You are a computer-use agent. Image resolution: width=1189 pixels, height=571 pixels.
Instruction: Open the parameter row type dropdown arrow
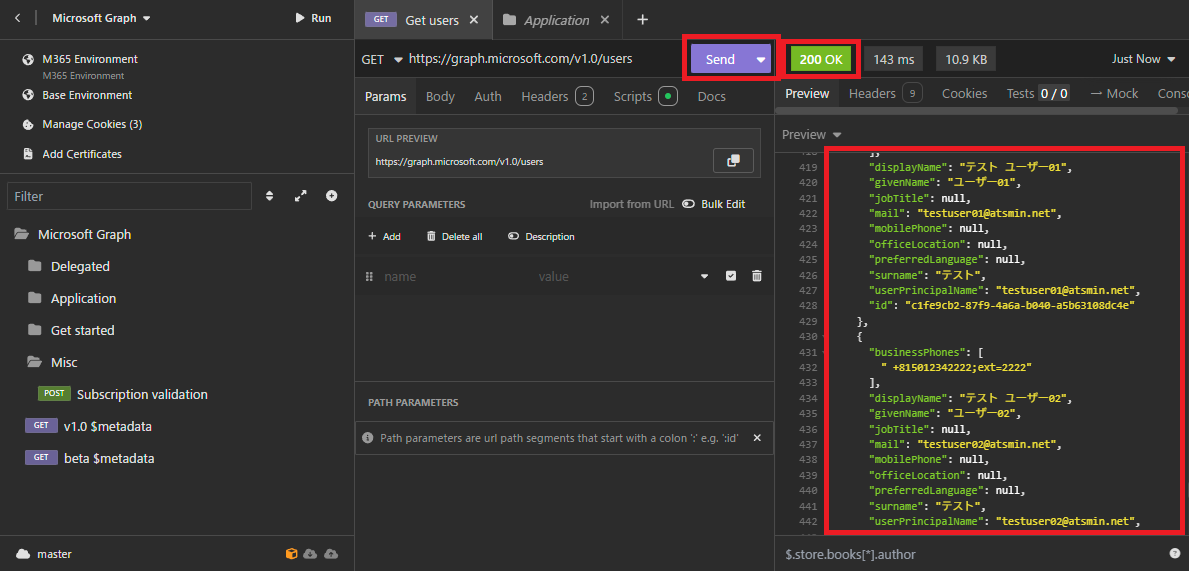click(704, 277)
